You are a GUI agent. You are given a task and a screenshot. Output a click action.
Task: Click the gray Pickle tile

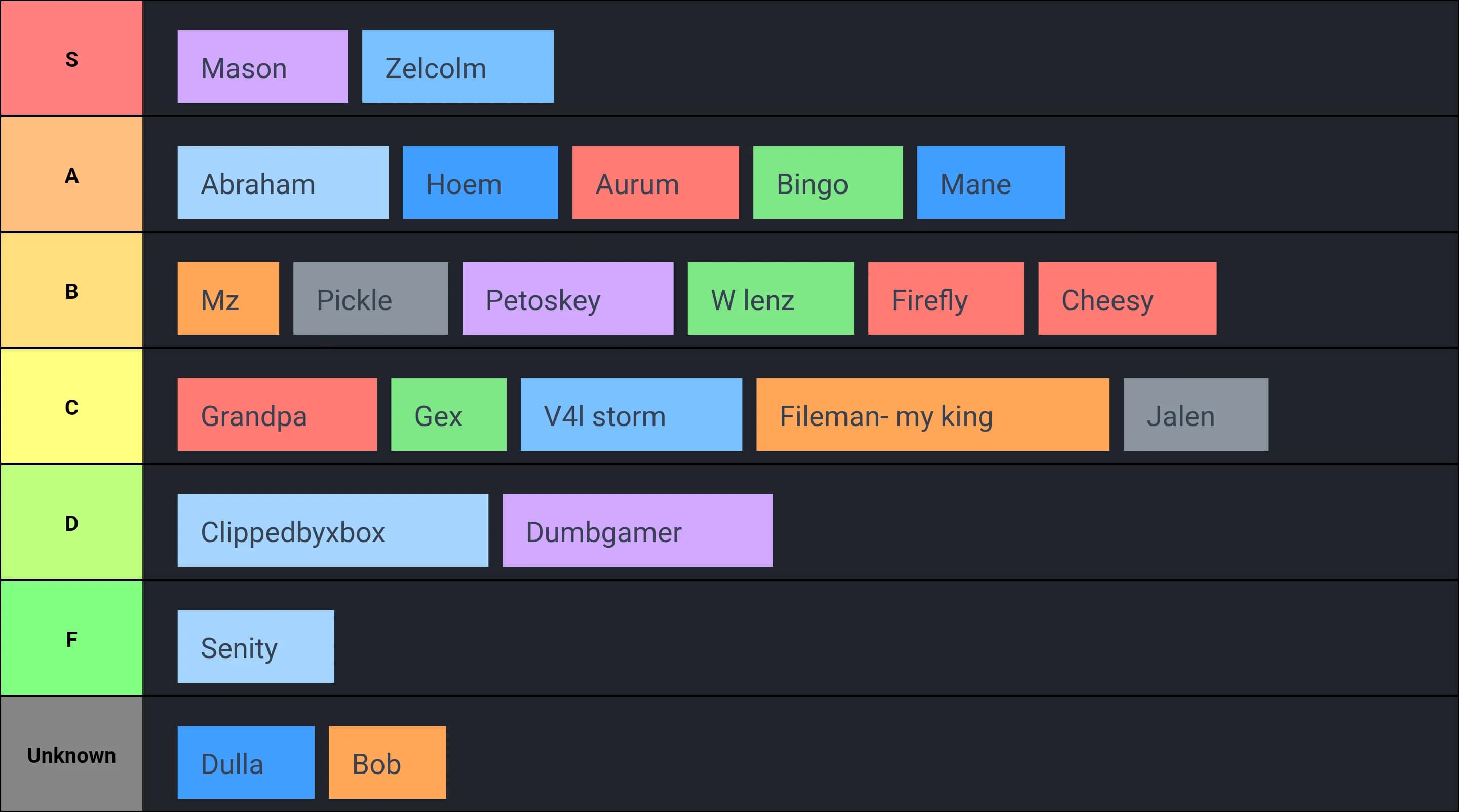[x=370, y=298]
